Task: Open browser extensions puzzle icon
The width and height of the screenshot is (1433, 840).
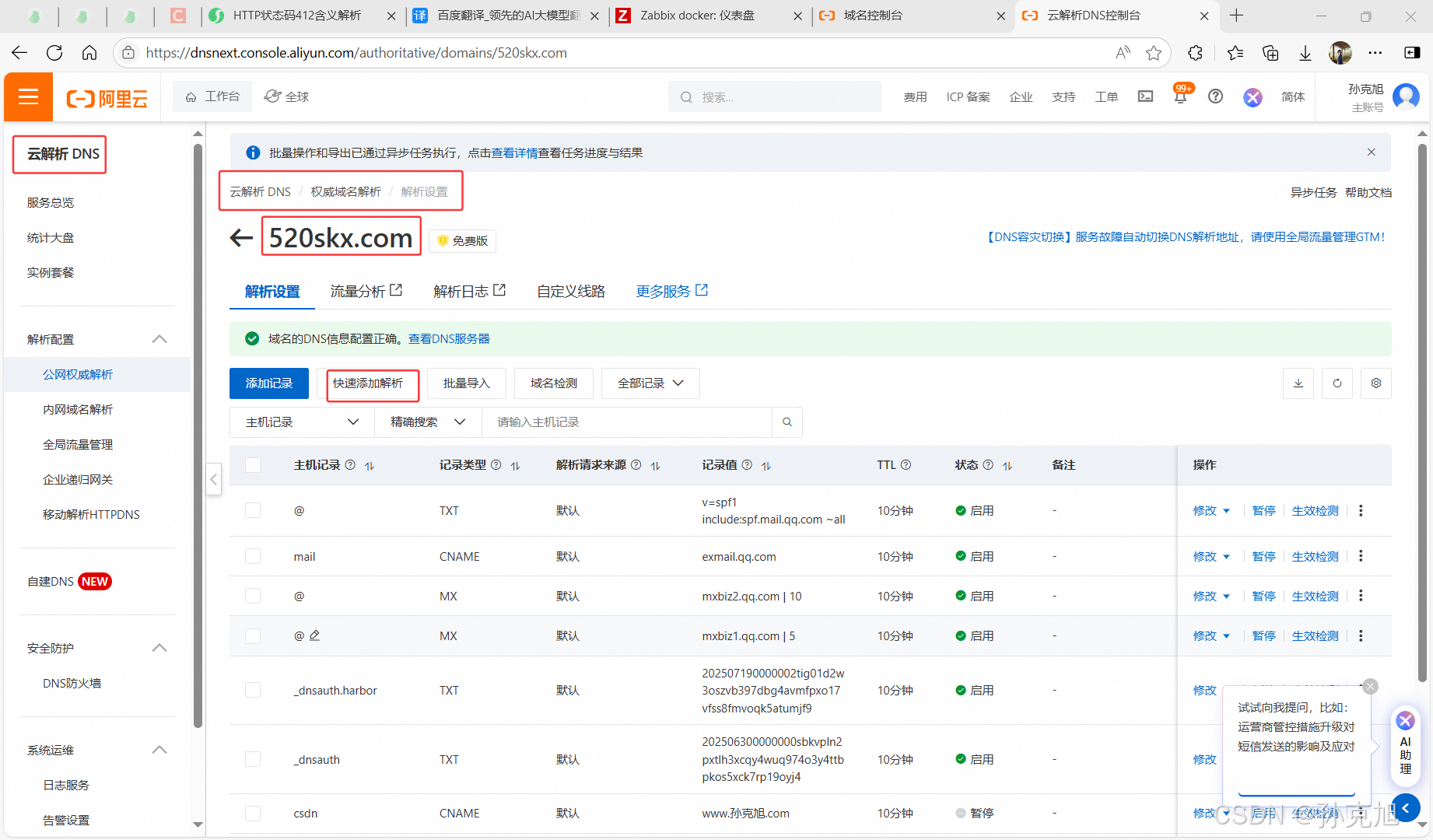Action: point(1196,53)
